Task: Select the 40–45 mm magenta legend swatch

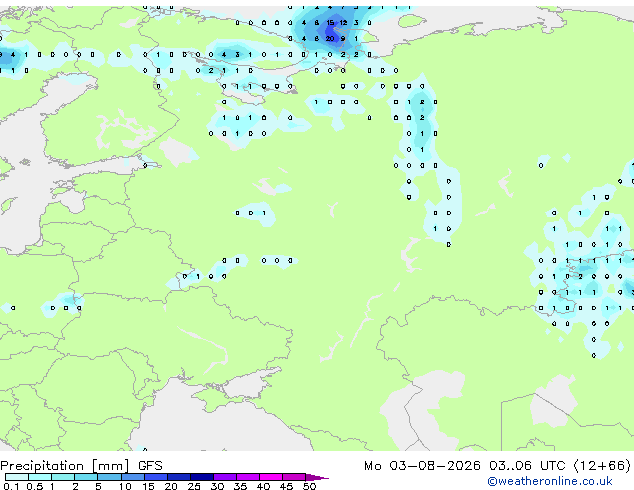Action: coord(271,477)
